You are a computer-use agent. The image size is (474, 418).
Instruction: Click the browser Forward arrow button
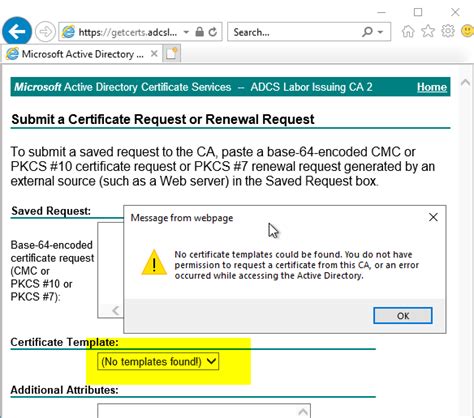click(x=45, y=32)
